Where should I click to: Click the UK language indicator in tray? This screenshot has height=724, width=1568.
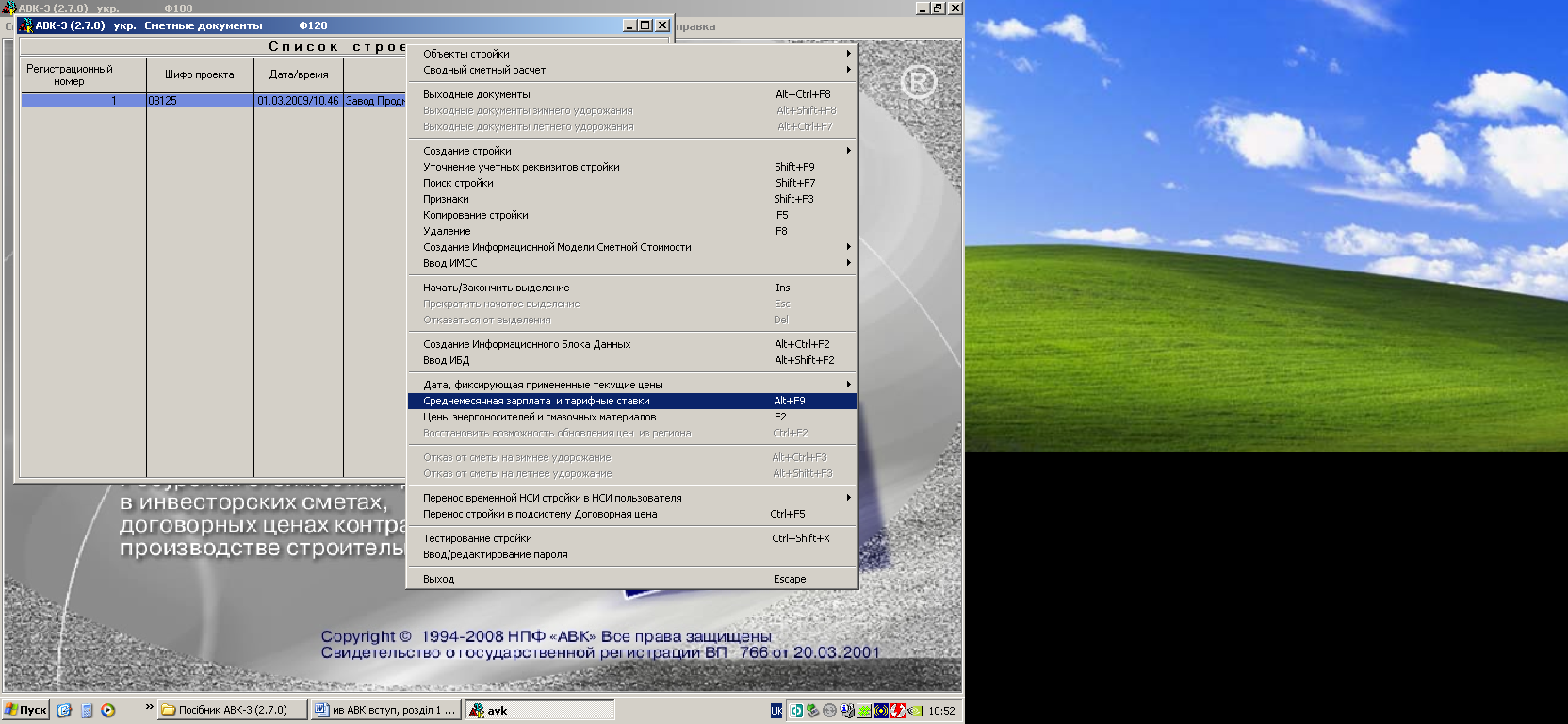point(776,711)
